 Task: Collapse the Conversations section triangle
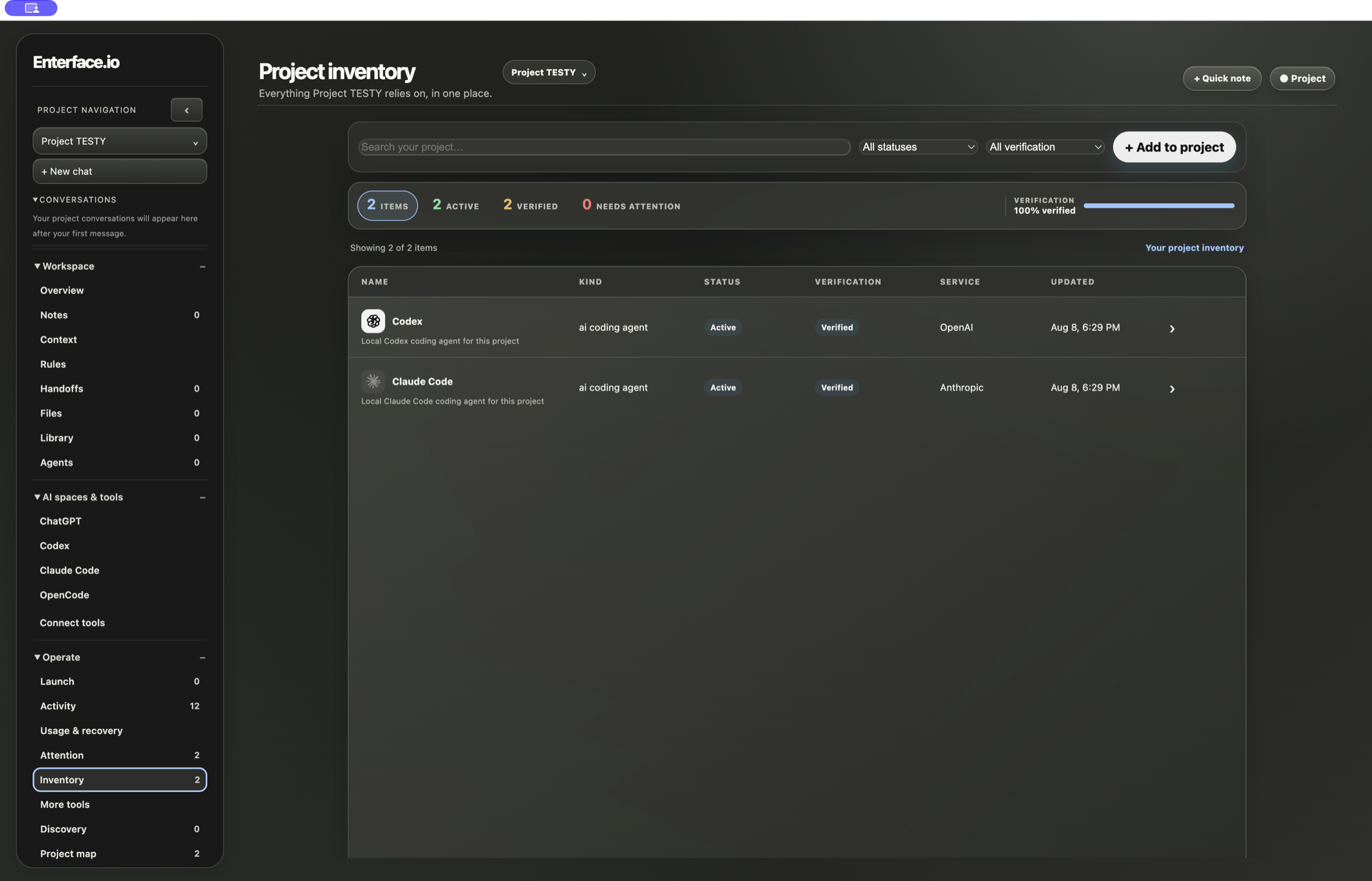[36, 200]
